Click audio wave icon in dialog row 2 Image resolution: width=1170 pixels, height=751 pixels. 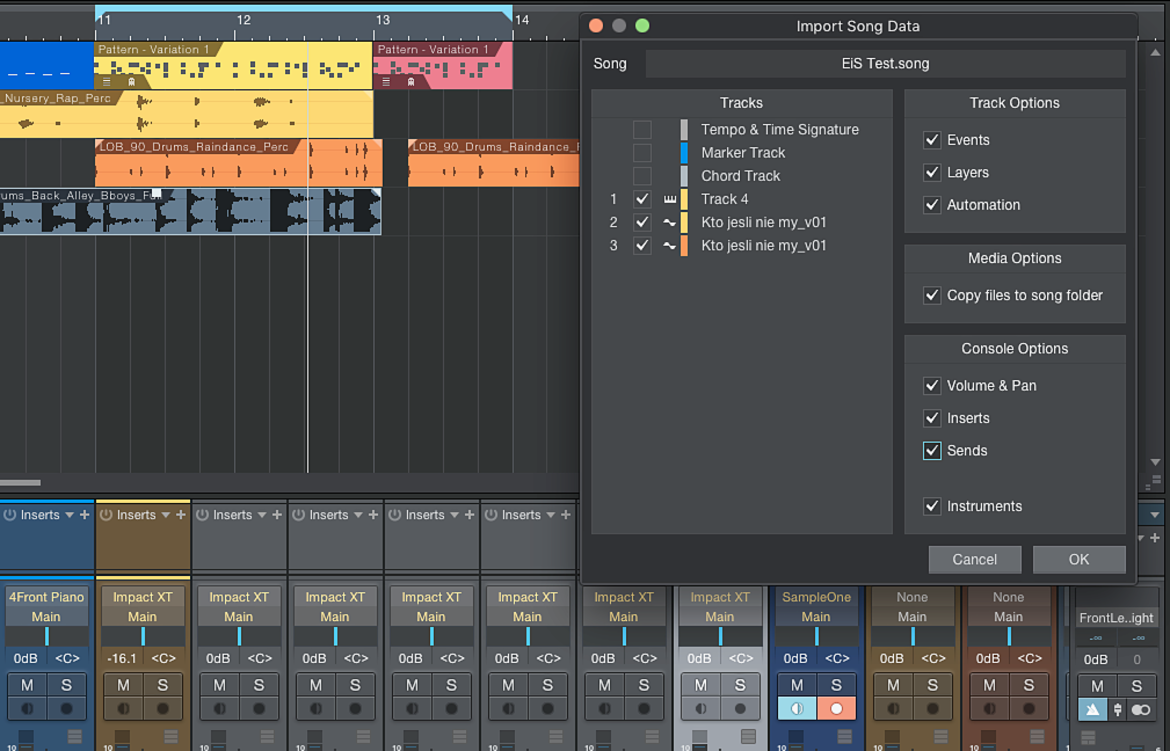click(669, 222)
